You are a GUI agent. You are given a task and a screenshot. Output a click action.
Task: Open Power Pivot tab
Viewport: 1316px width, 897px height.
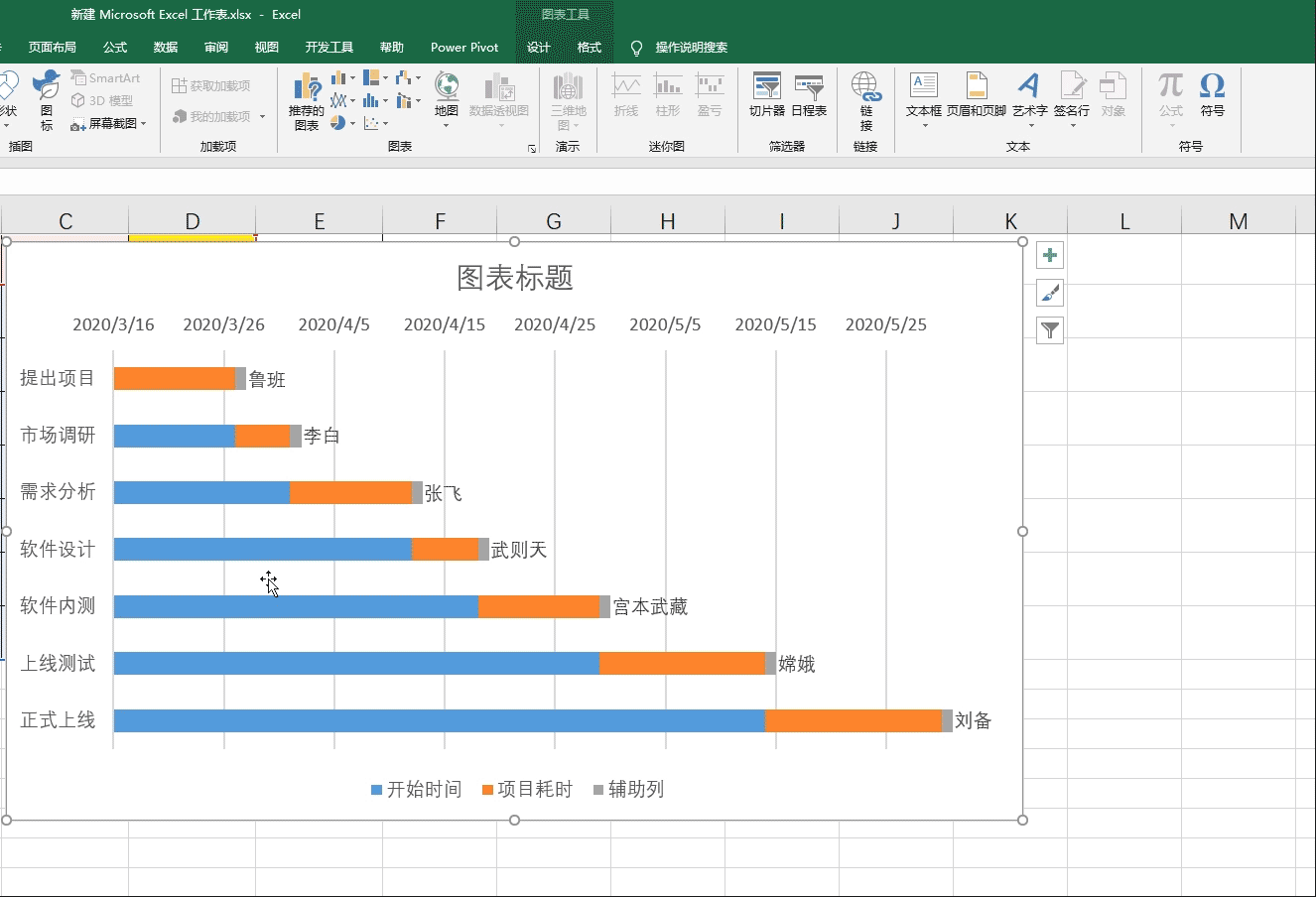coord(464,47)
